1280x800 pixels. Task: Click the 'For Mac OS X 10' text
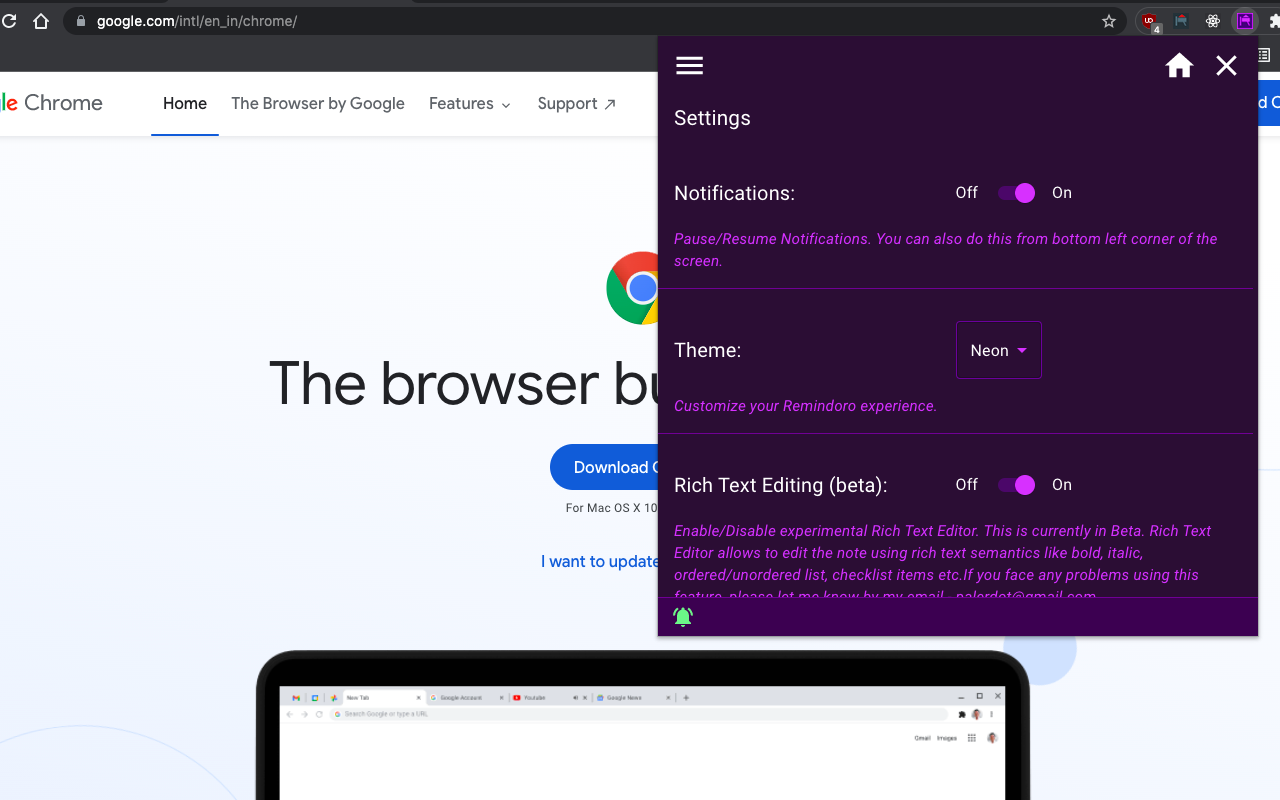point(612,508)
